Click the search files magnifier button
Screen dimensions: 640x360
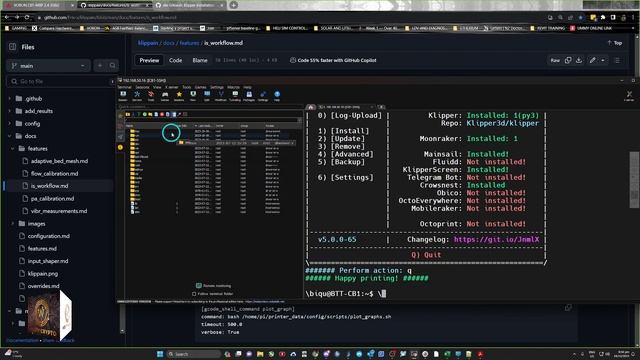tap(112, 65)
